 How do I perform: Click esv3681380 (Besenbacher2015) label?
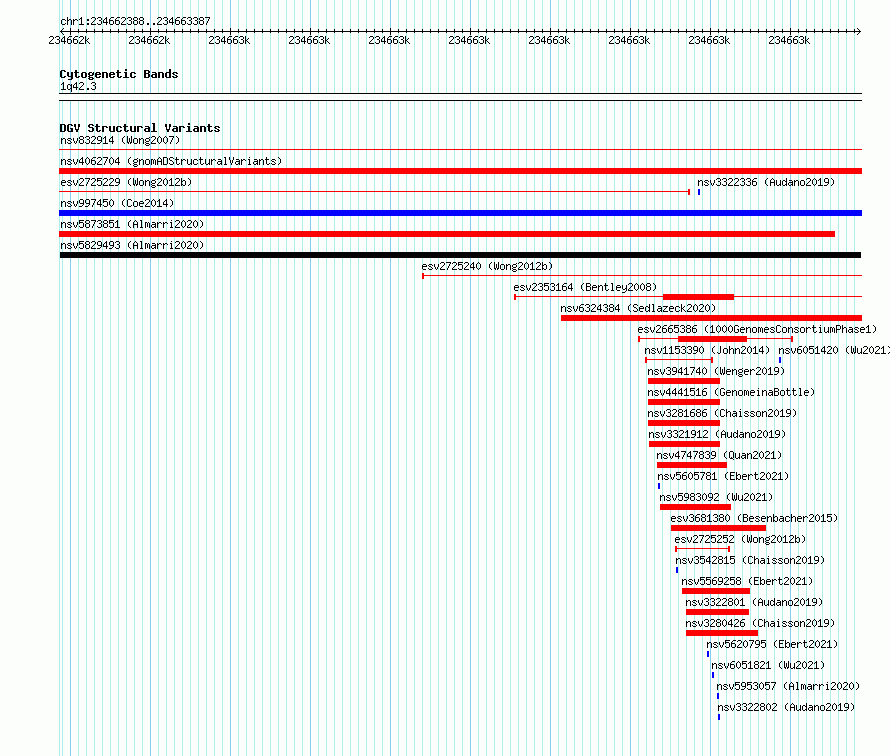[754, 518]
